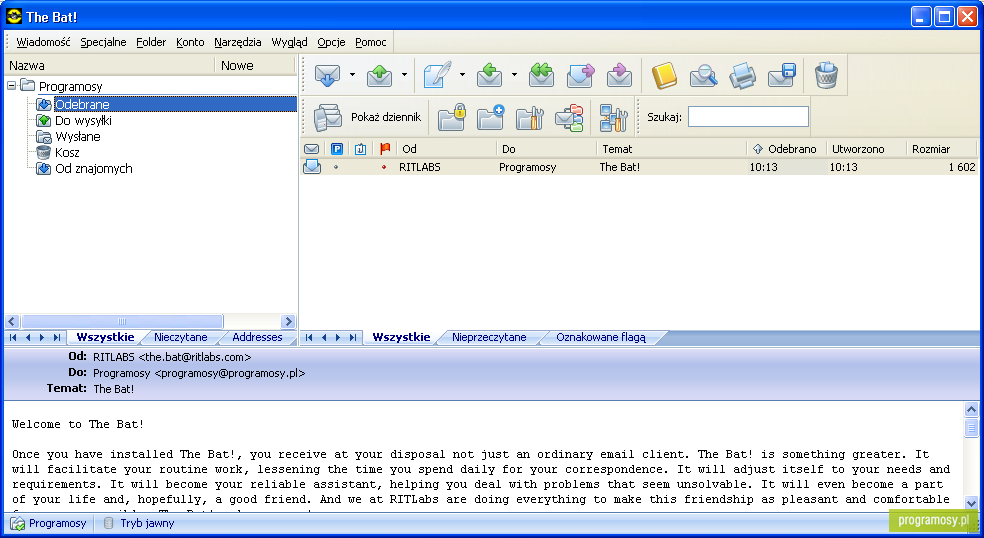
Task: Select the Programosy account node
Action: tap(70, 86)
